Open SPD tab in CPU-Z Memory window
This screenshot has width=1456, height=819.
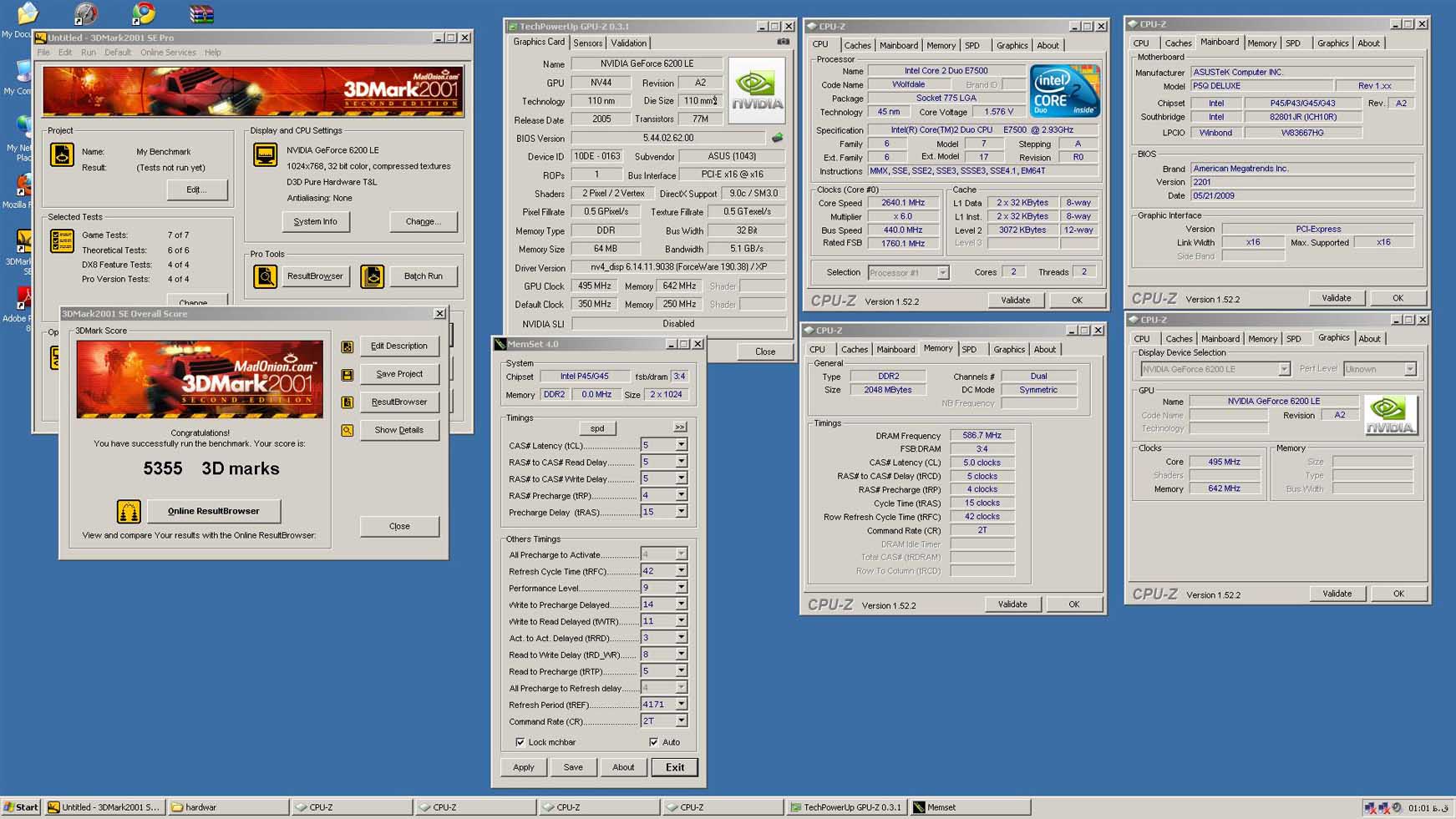[969, 350]
